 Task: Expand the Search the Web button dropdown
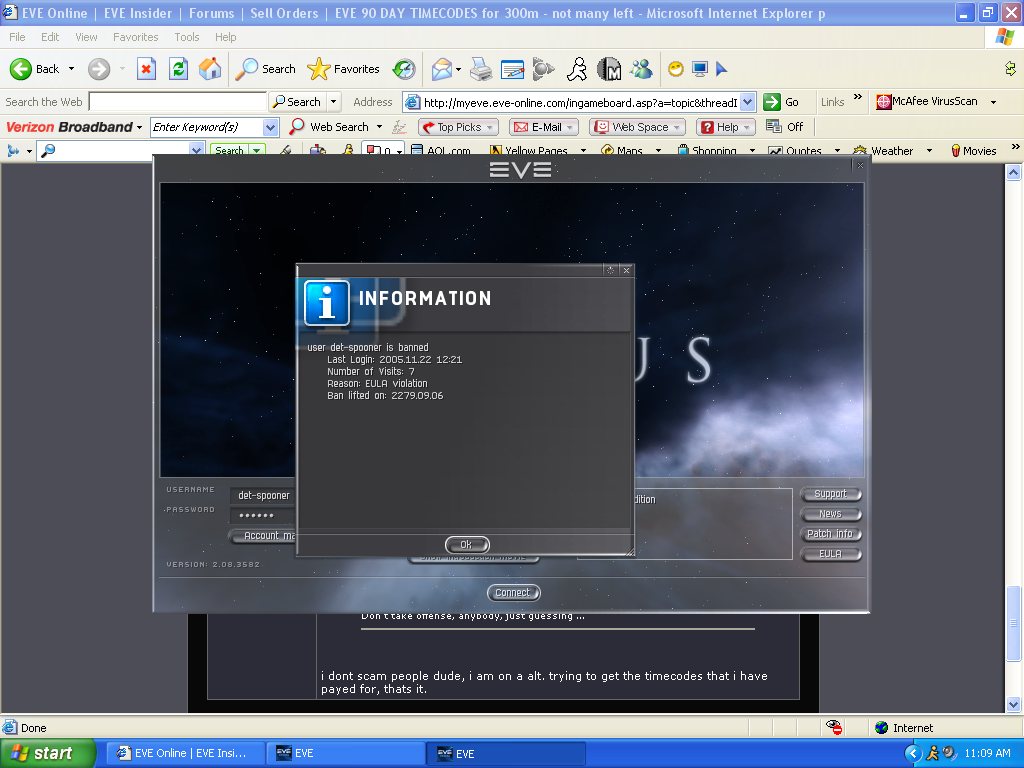click(334, 102)
